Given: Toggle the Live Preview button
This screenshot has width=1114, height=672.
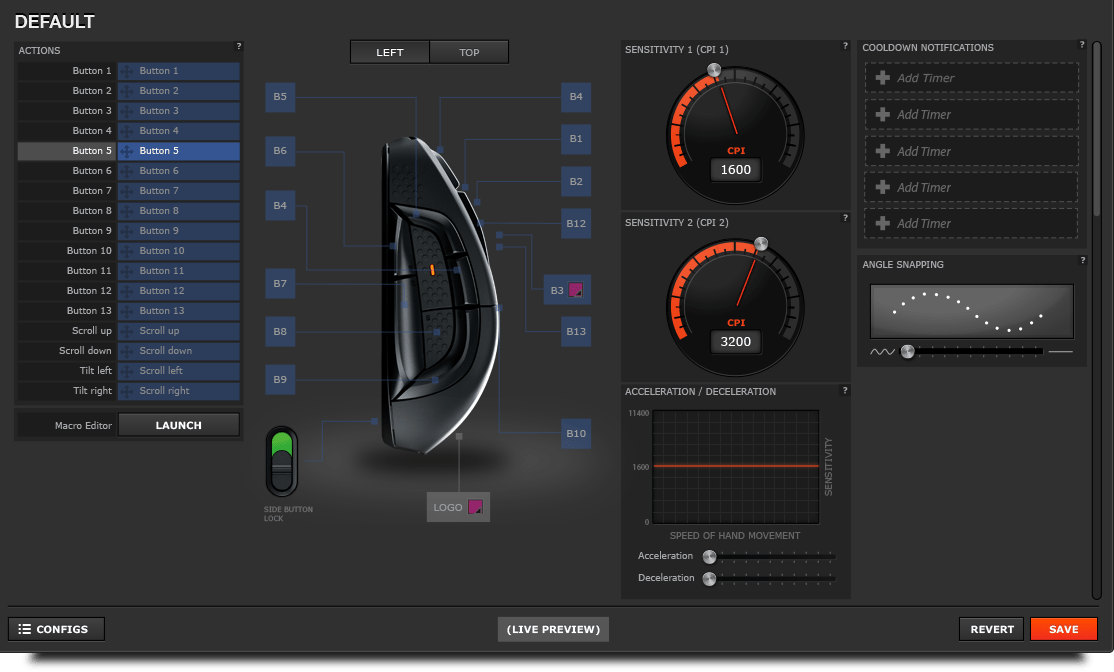Looking at the screenshot, I should [x=553, y=629].
